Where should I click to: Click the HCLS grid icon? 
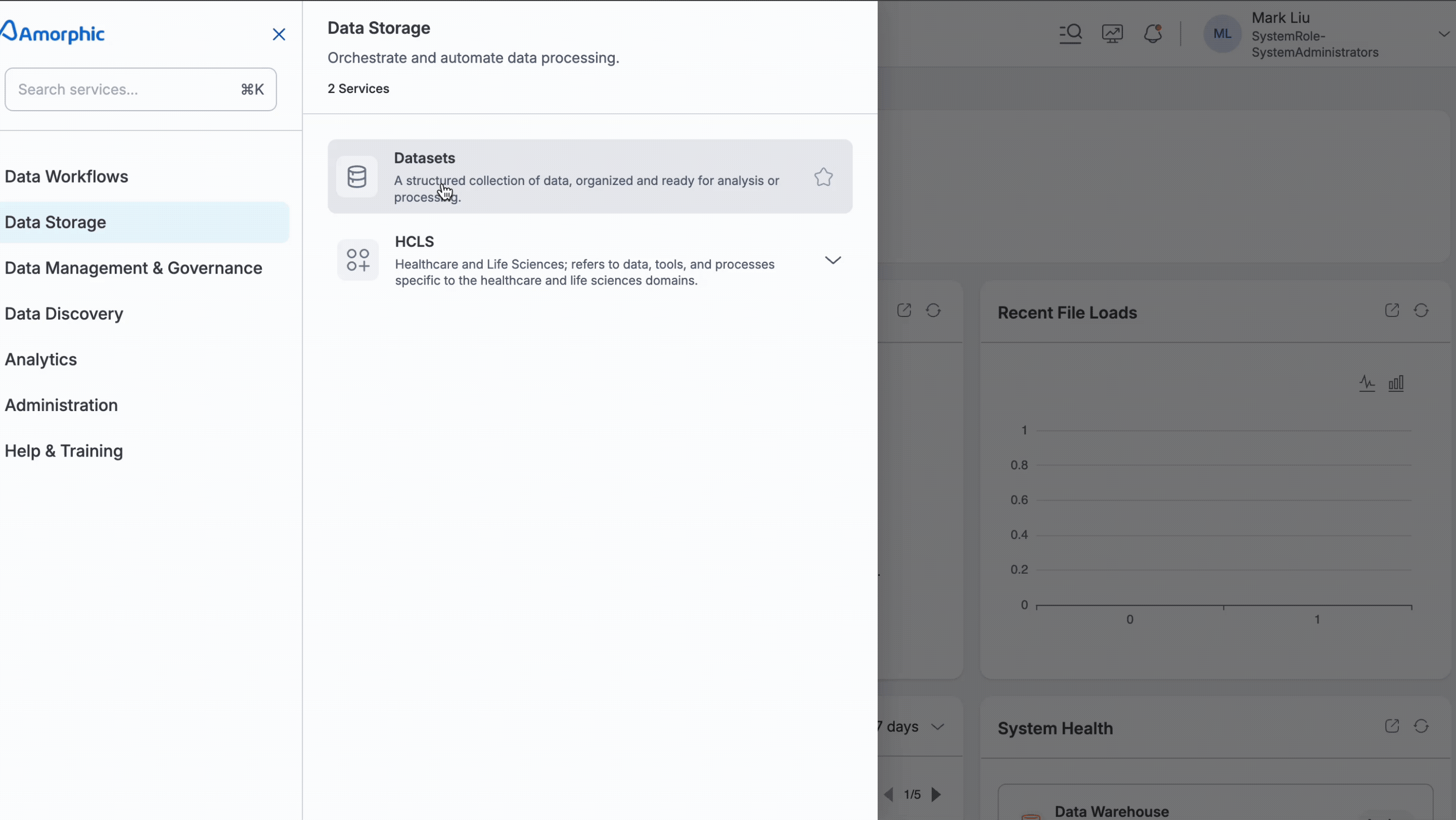click(358, 260)
